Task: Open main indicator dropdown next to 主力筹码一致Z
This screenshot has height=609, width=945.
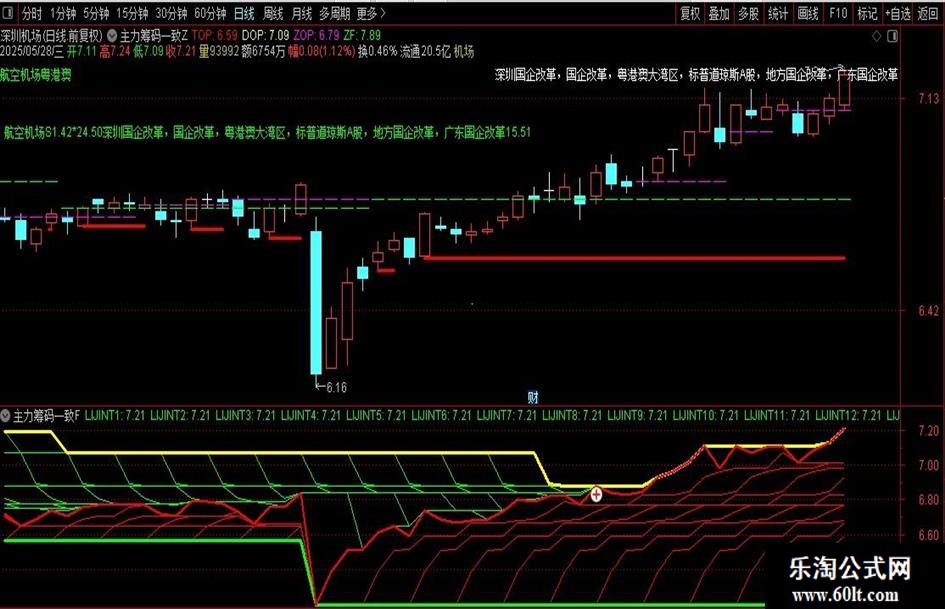Action: pyautogui.click(x=112, y=36)
